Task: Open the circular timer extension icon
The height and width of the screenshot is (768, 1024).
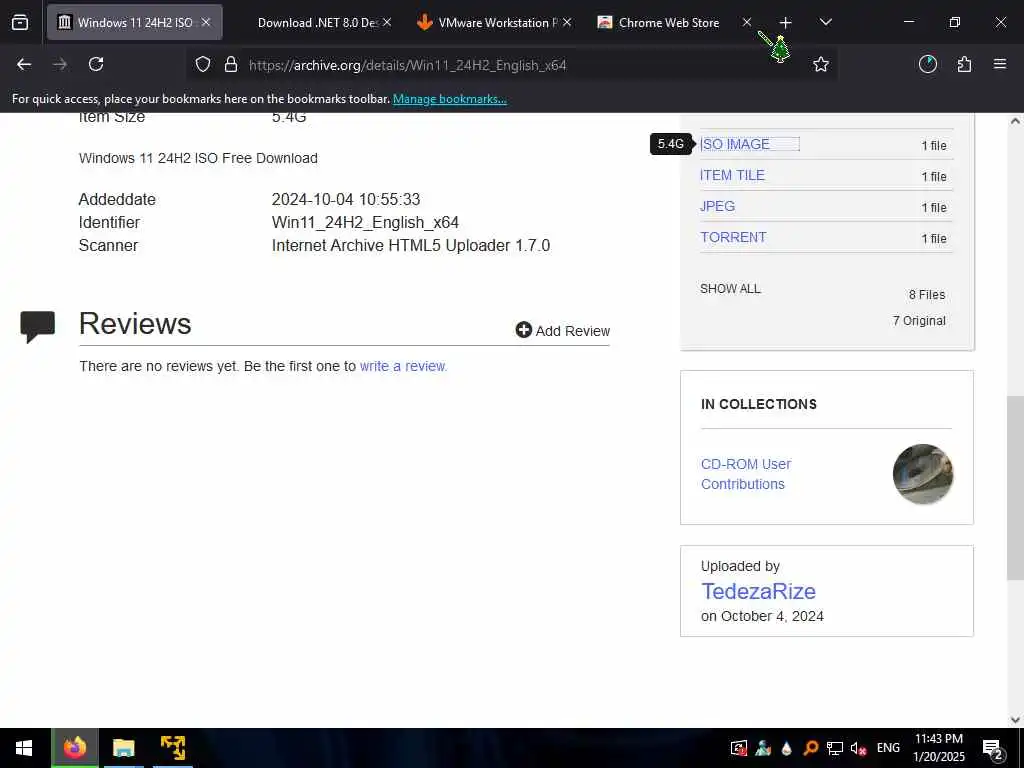Action: click(x=928, y=64)
